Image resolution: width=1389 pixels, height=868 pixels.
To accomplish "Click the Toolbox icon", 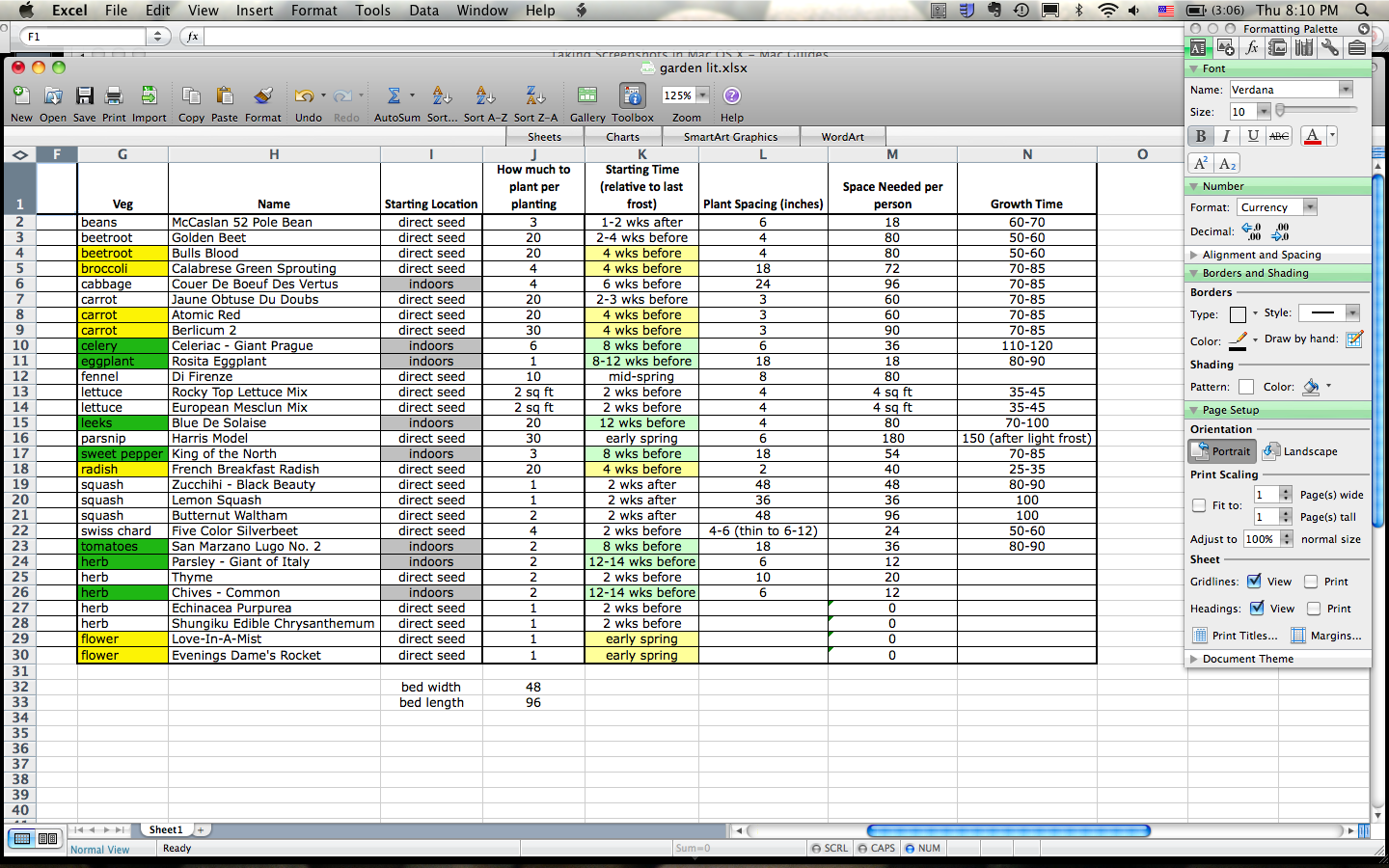I will (x=632, y=96).
